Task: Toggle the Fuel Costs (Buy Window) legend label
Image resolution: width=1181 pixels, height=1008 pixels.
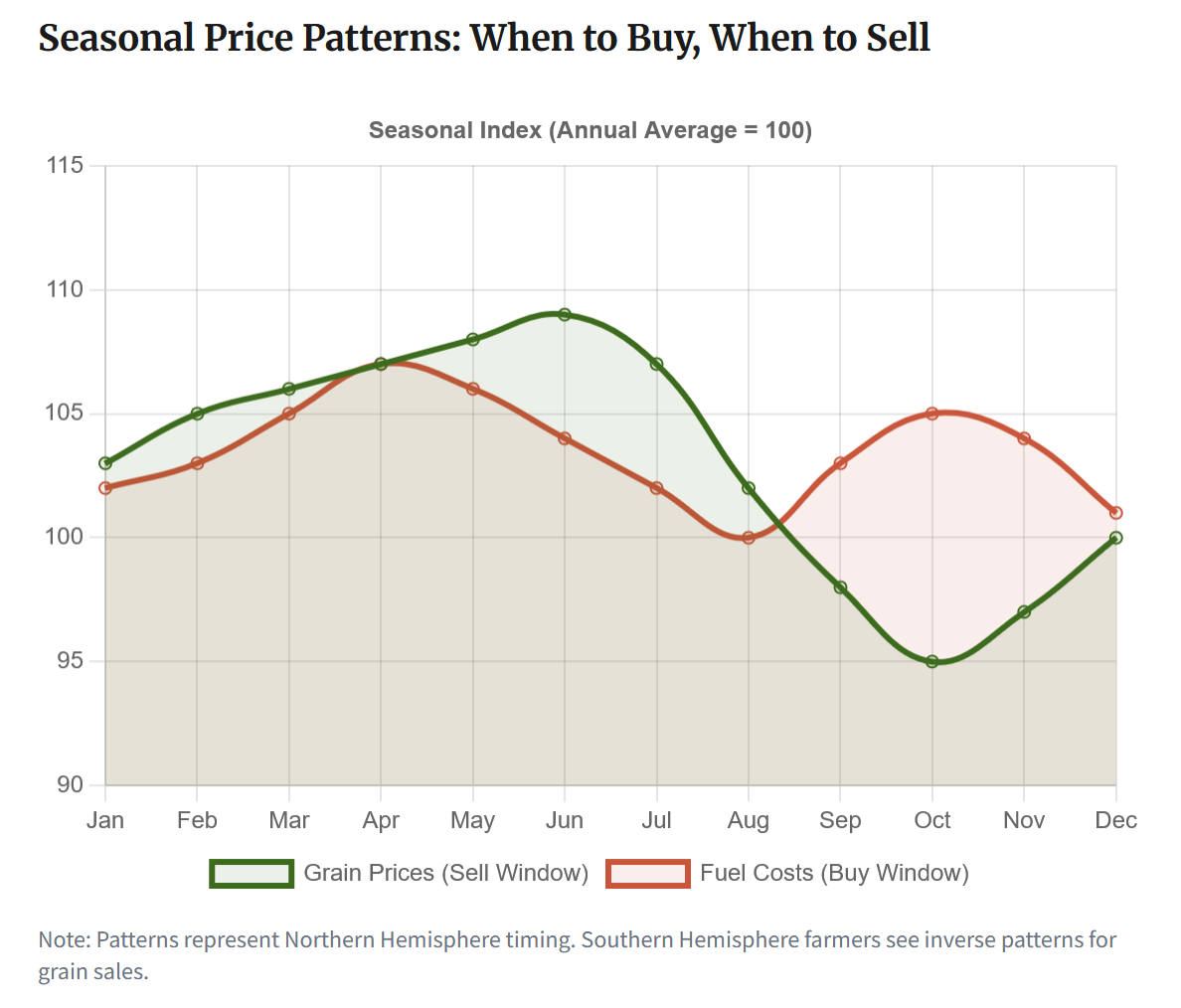Action: (x=834, y=873)
